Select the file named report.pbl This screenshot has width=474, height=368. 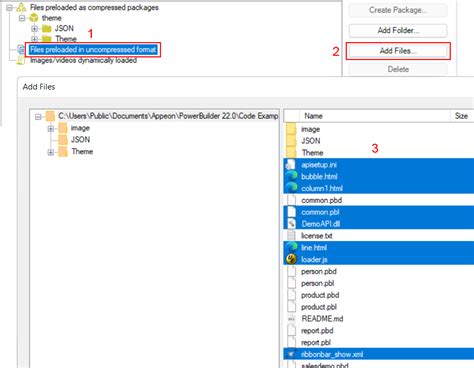tap(316, 342)
